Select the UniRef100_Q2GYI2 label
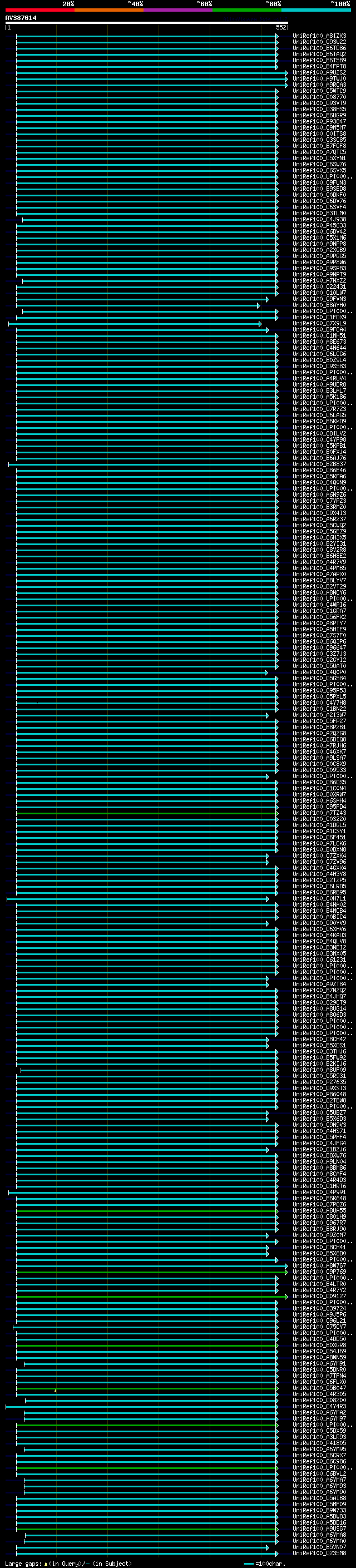 point(319,660)
